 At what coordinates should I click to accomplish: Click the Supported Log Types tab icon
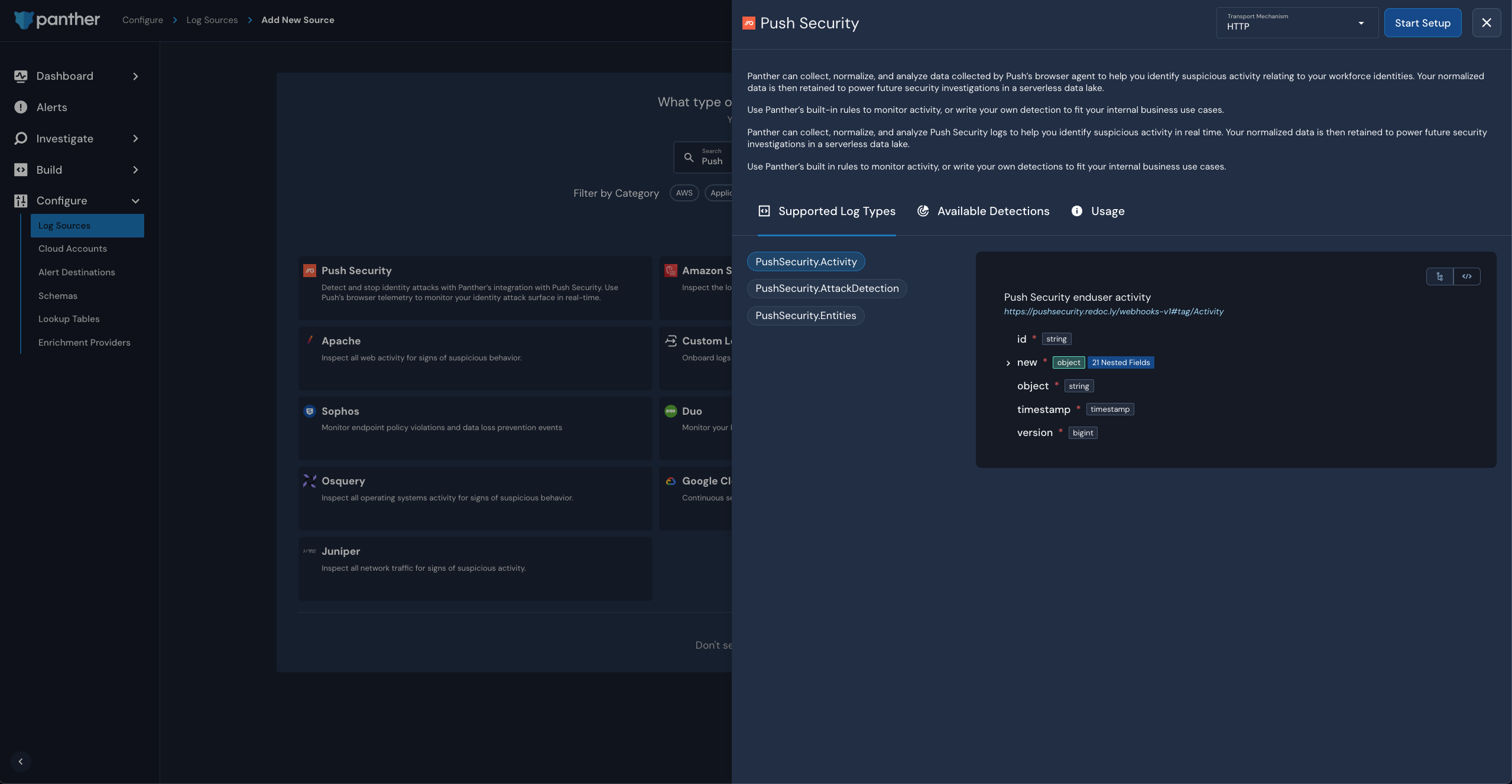[x=764, y=212]
